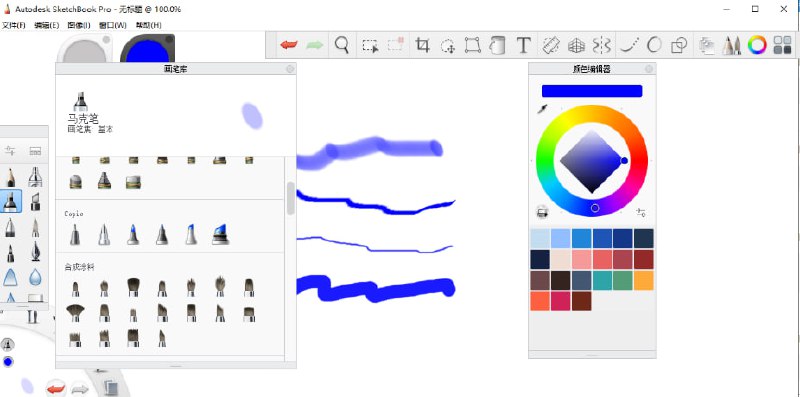Select the Flood Fill bucket tool
This screenshot has width=800, height=397.
(497, 45)
